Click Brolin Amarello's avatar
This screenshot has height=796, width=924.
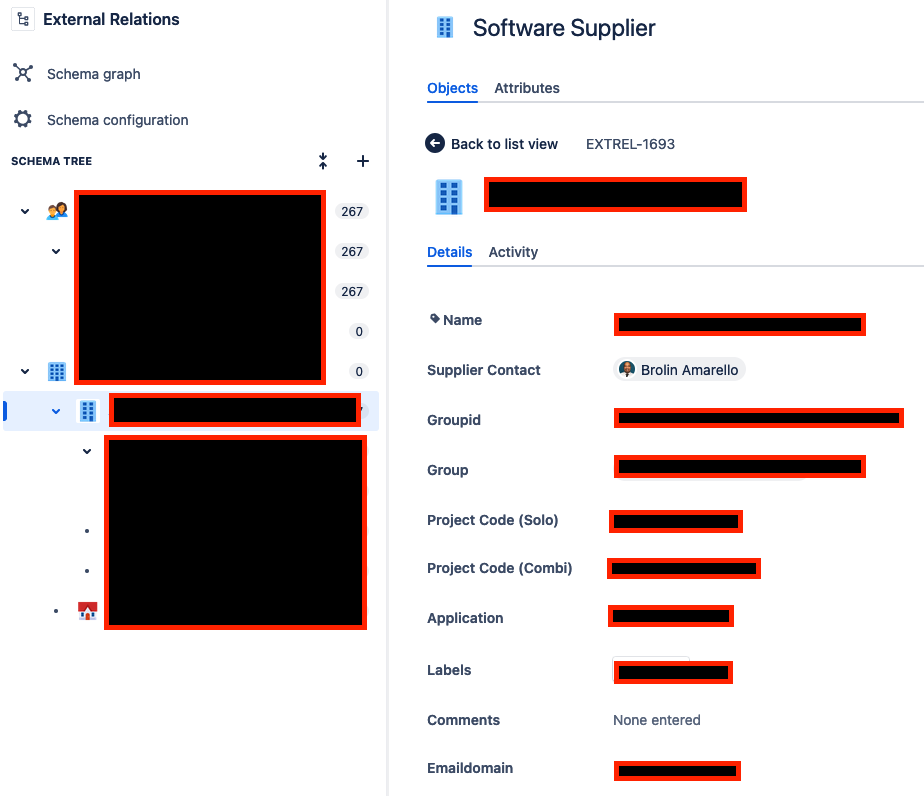pos(626,369)
